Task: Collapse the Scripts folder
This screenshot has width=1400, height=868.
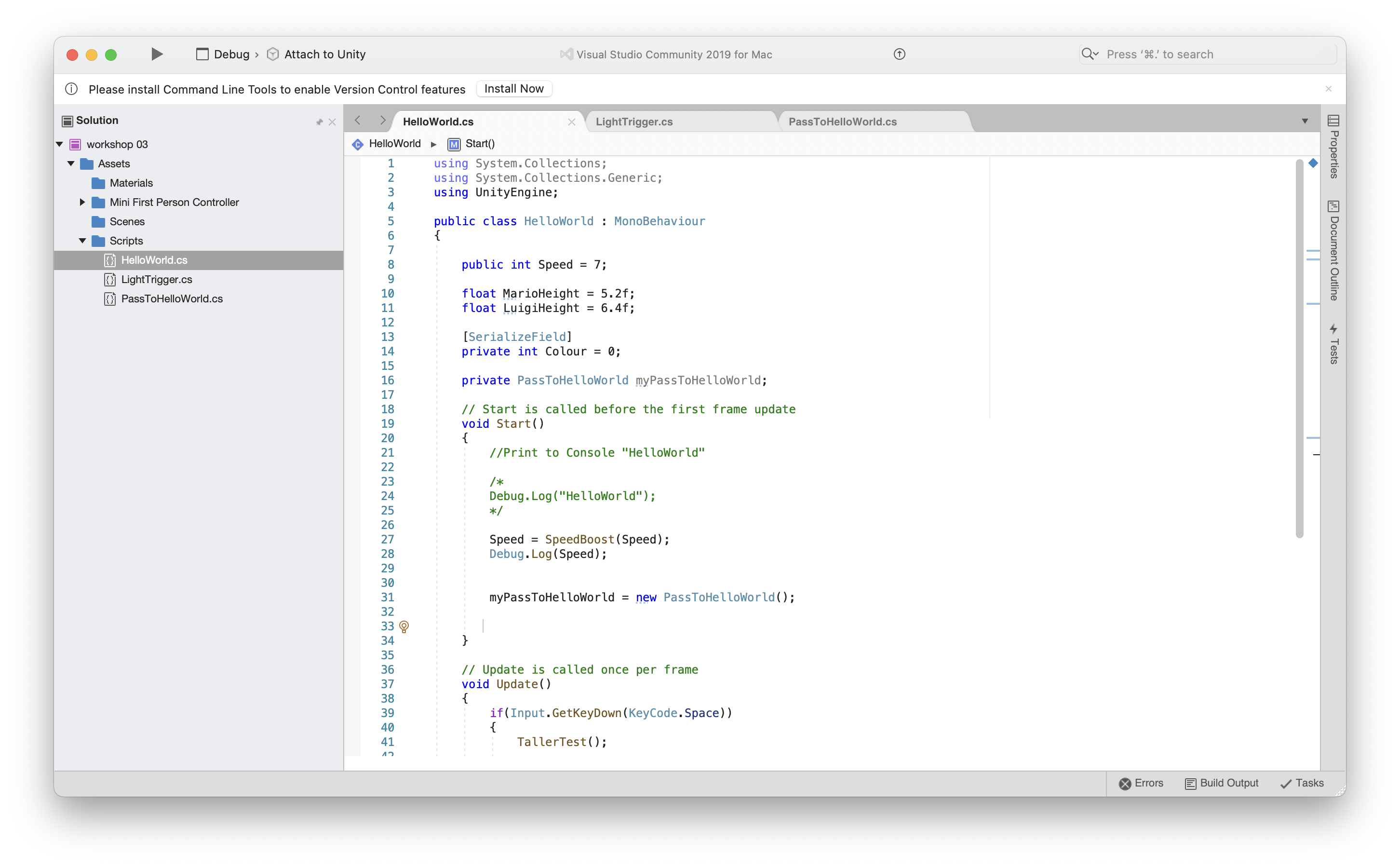Action: click(82, 241)
